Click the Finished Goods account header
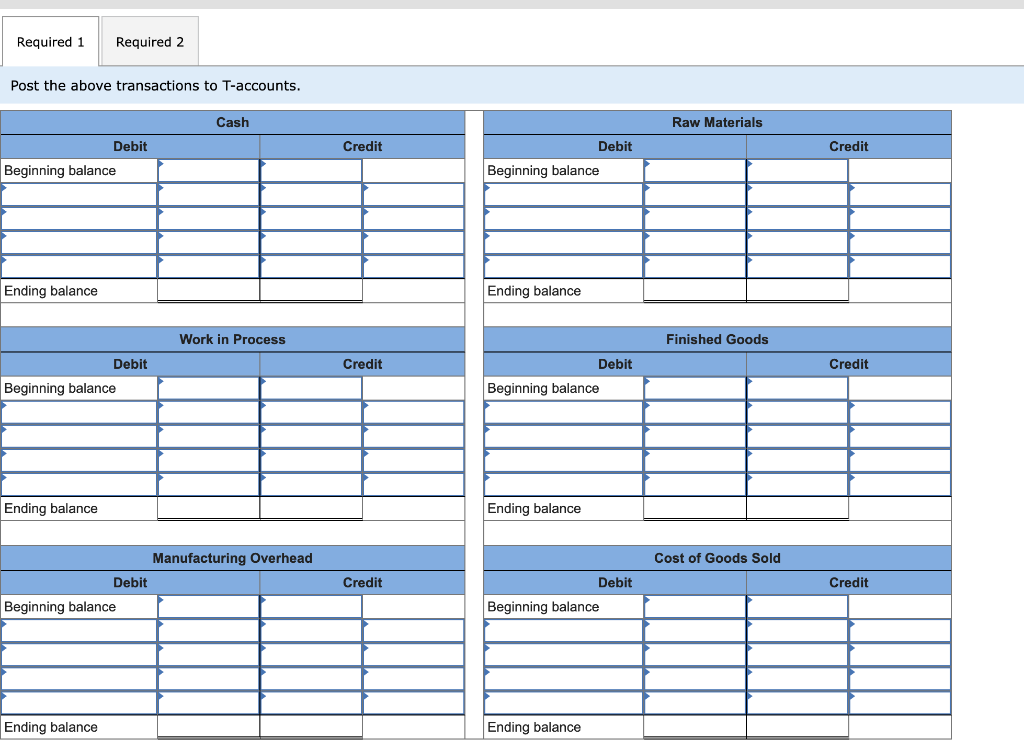 (717, 340)
